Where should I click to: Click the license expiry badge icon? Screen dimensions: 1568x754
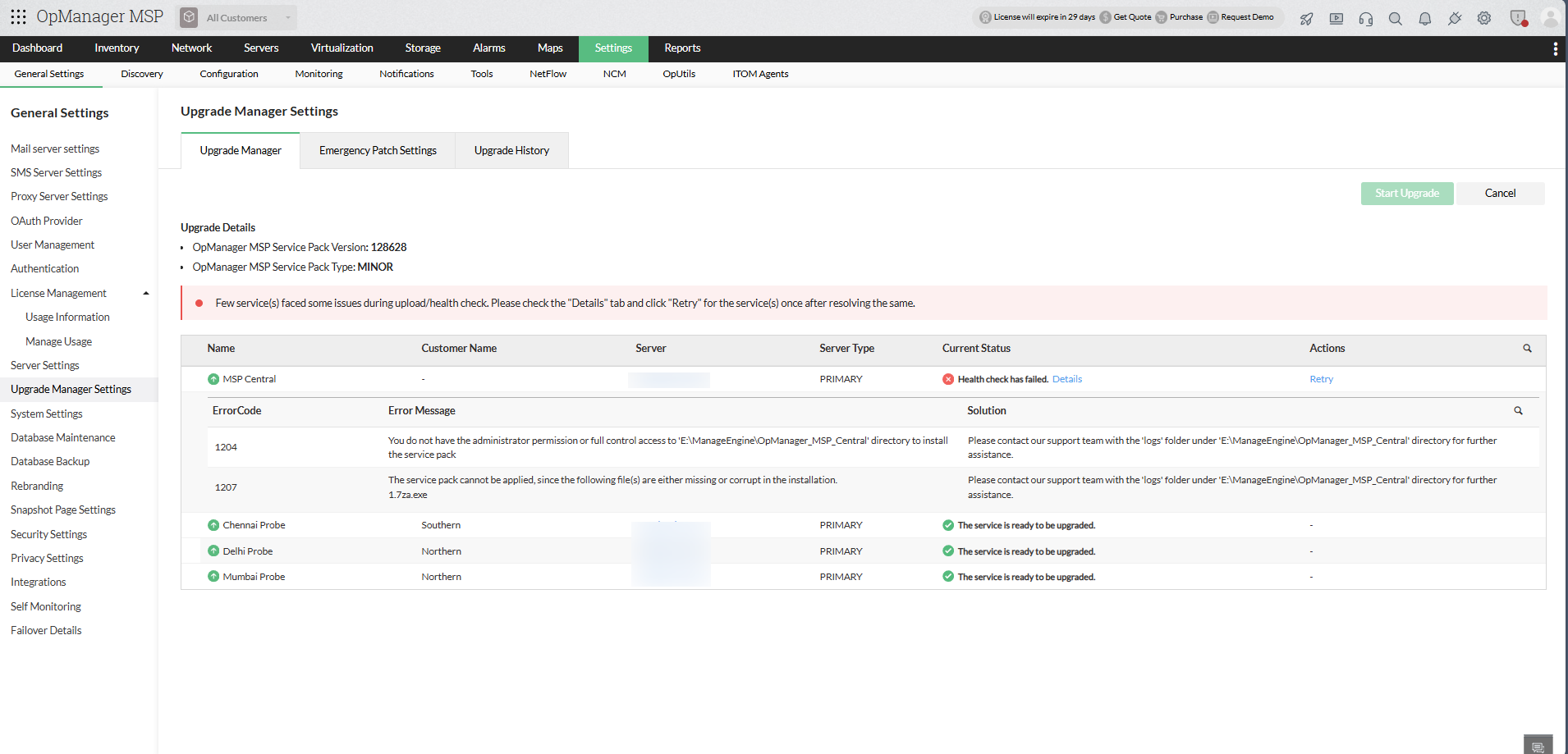pos(985,17)
